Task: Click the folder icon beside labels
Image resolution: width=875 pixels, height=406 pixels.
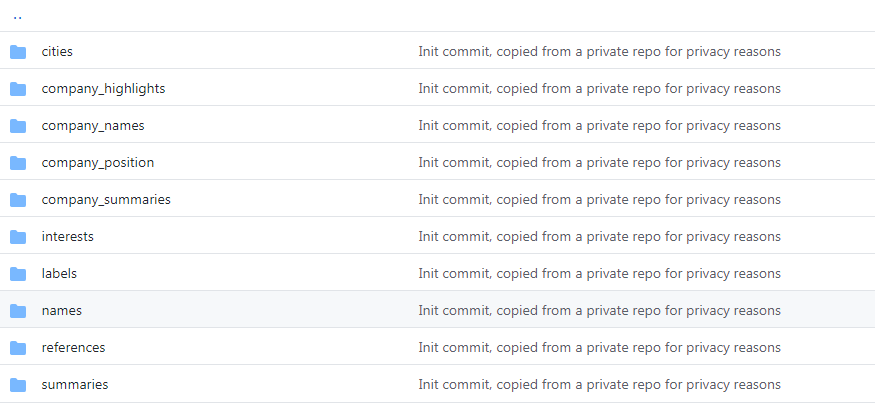Action: click(18, 274)
